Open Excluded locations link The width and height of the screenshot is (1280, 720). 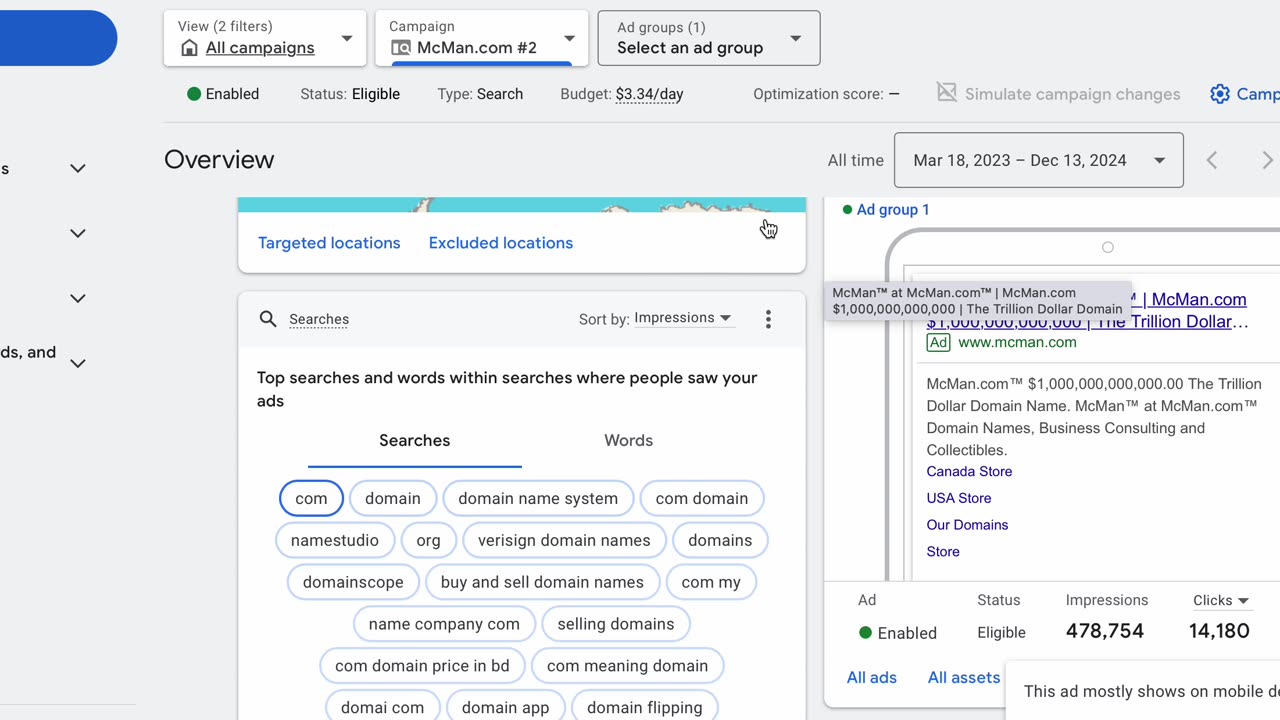[x=501, y=243]
